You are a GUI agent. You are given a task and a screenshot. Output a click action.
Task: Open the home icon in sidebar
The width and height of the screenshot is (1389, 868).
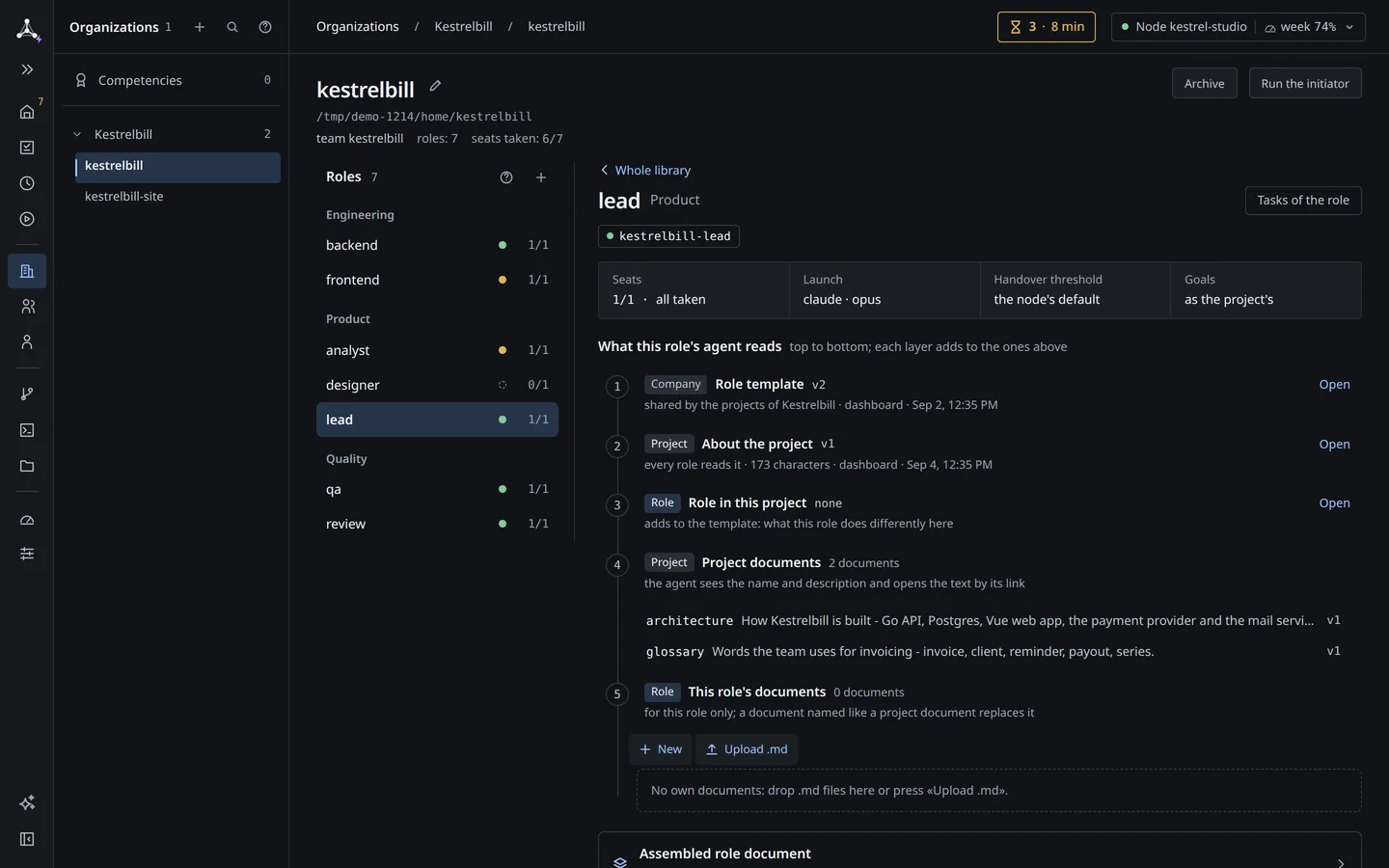[x=27, y=112]
